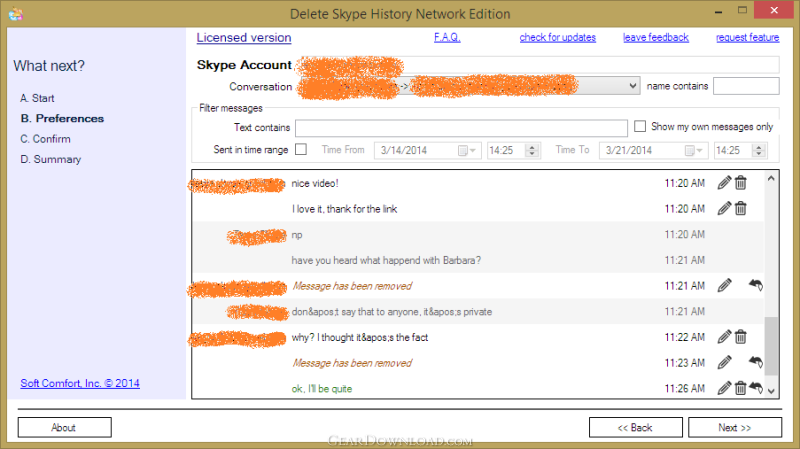Tick 'Show my own messages only'
800x449 pixels.
640,126
